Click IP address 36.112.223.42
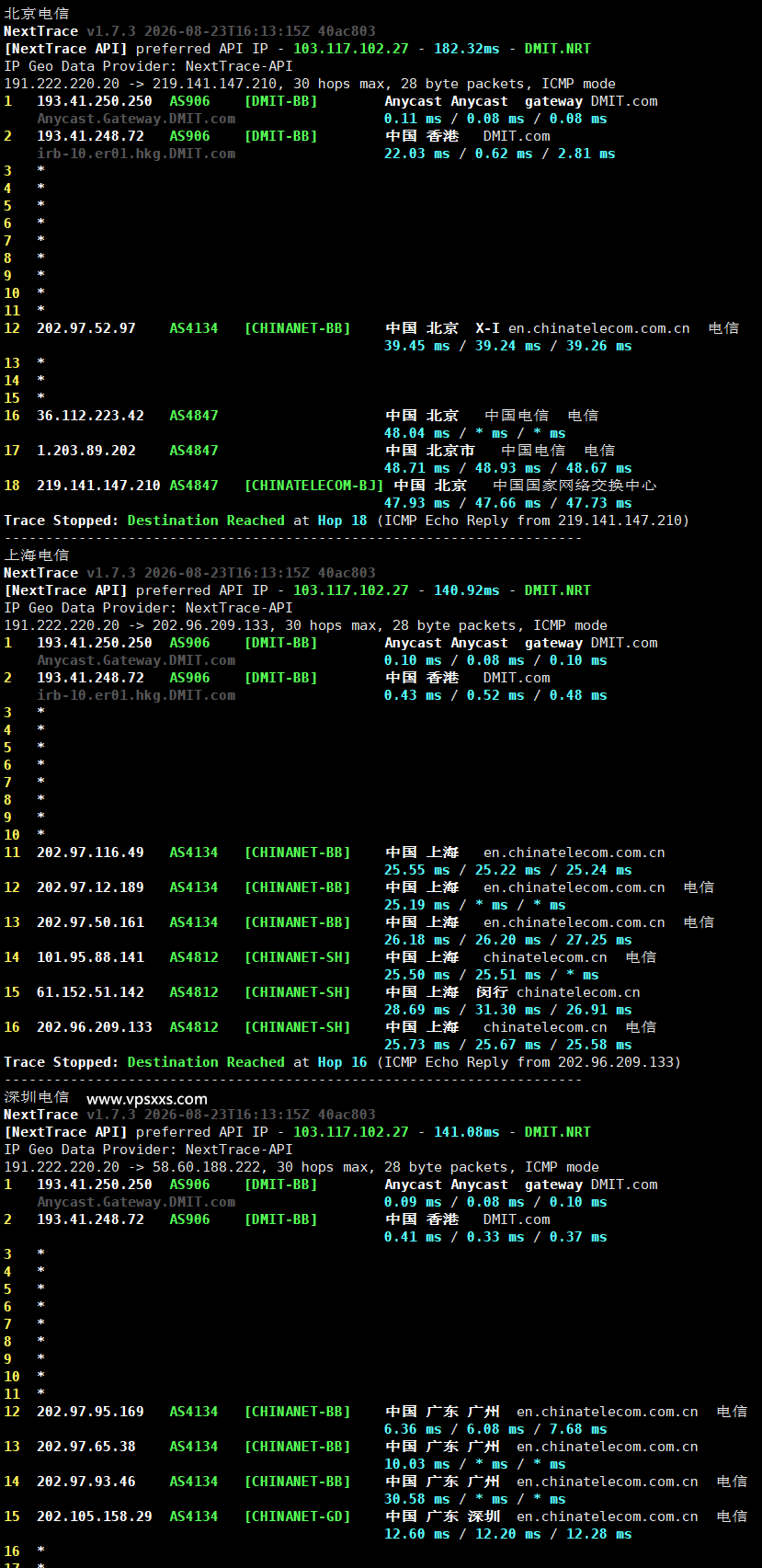The width and height of the screenshot is (762, 1568). [90, 416]
